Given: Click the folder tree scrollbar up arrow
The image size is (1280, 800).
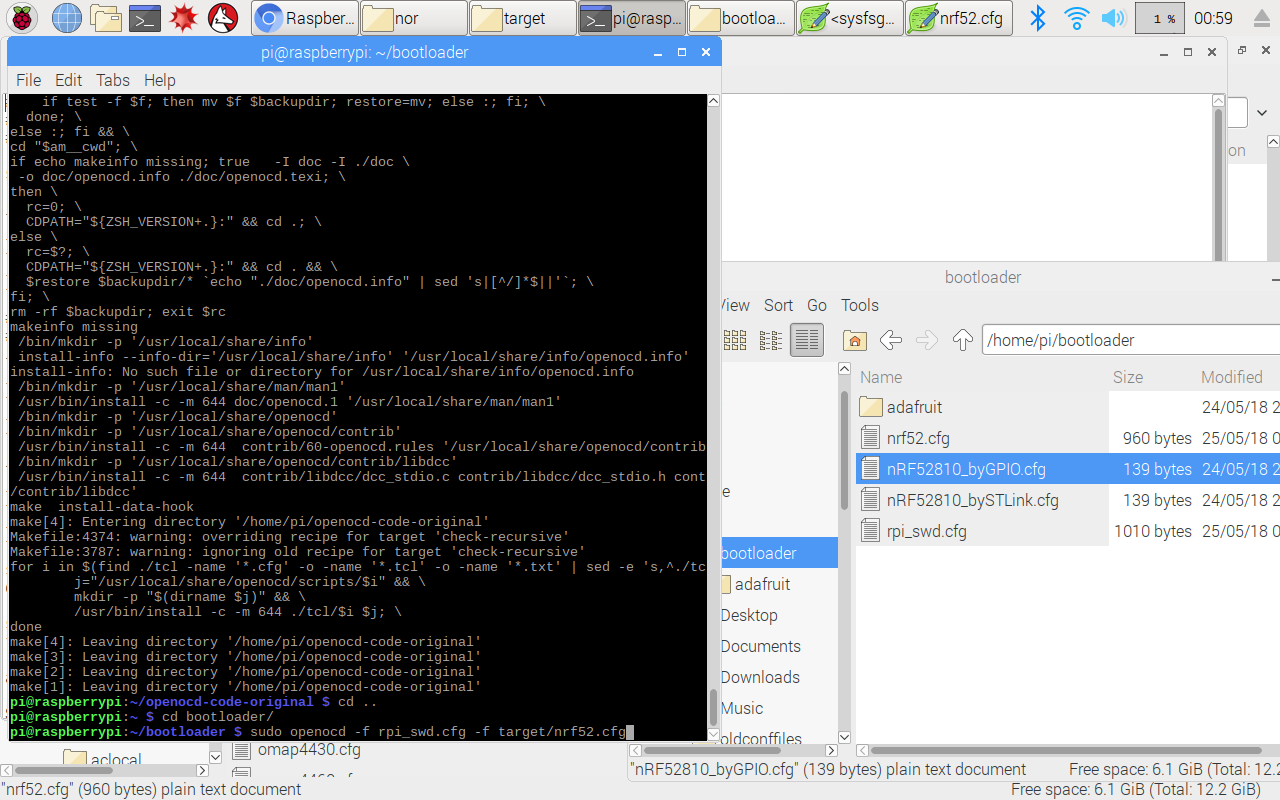Looking at the screenshot, I should pyautogui.click(x=845, y=371).
